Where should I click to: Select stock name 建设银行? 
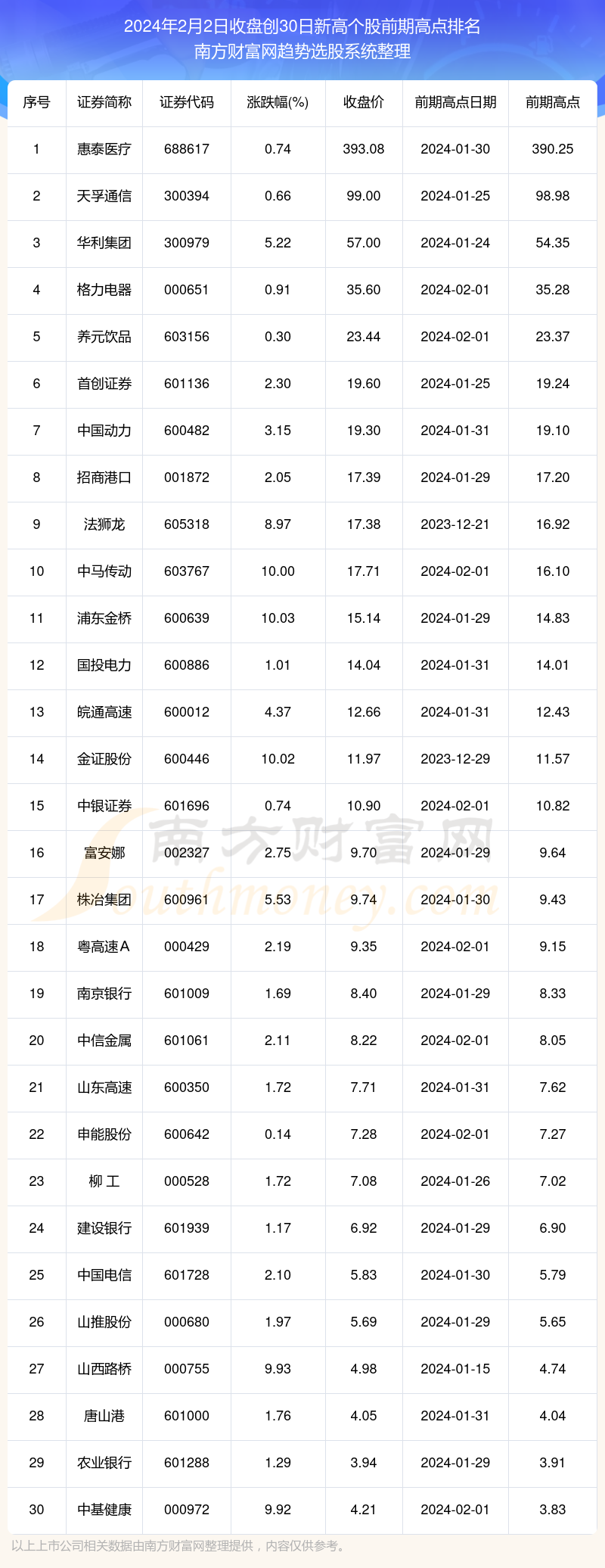tap(104, 1228)
